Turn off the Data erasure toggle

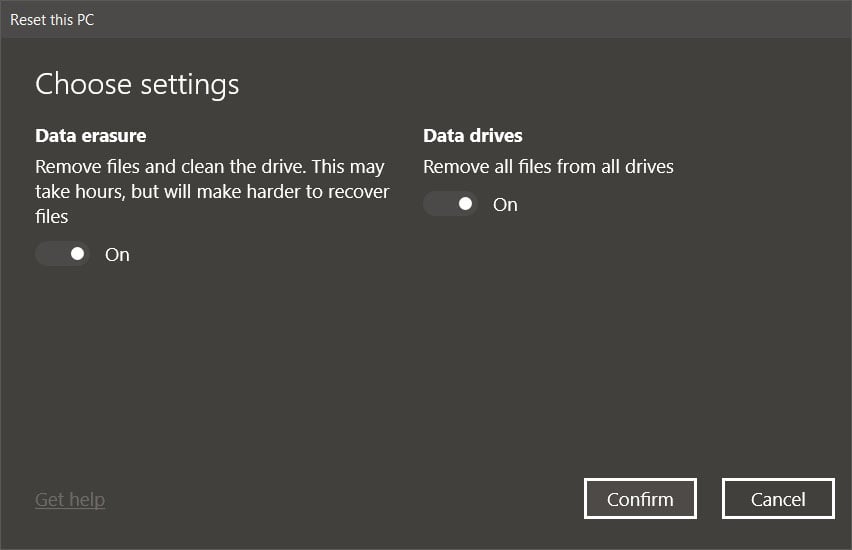(62, 254)
